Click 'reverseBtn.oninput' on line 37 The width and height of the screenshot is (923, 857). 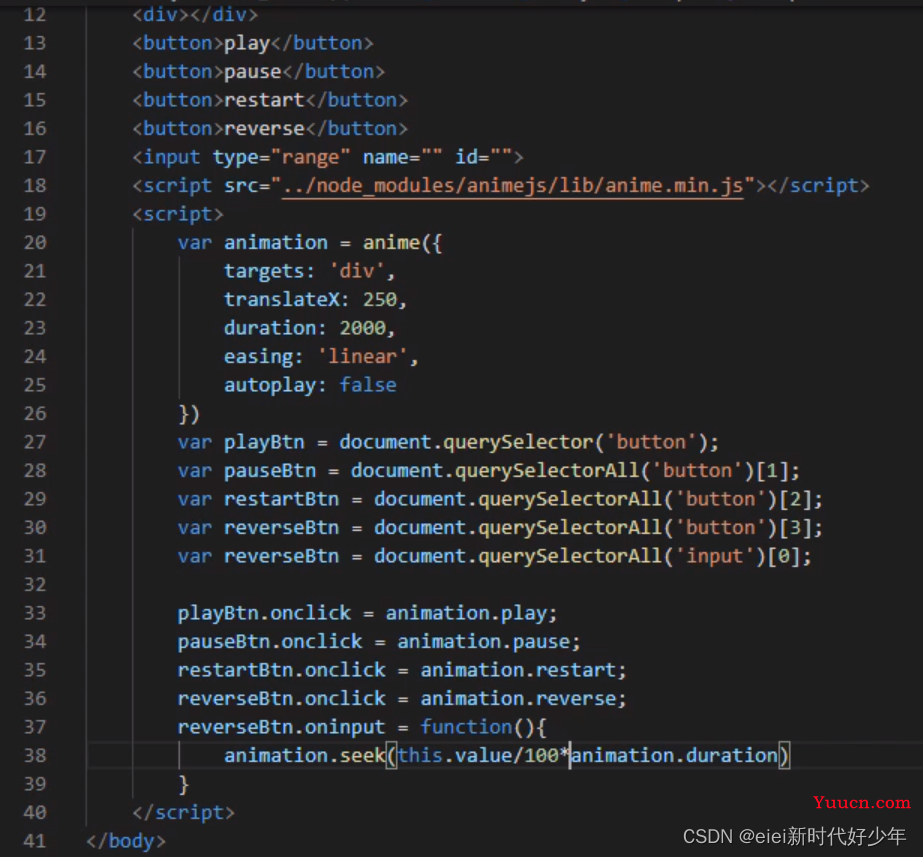[281, 728]
